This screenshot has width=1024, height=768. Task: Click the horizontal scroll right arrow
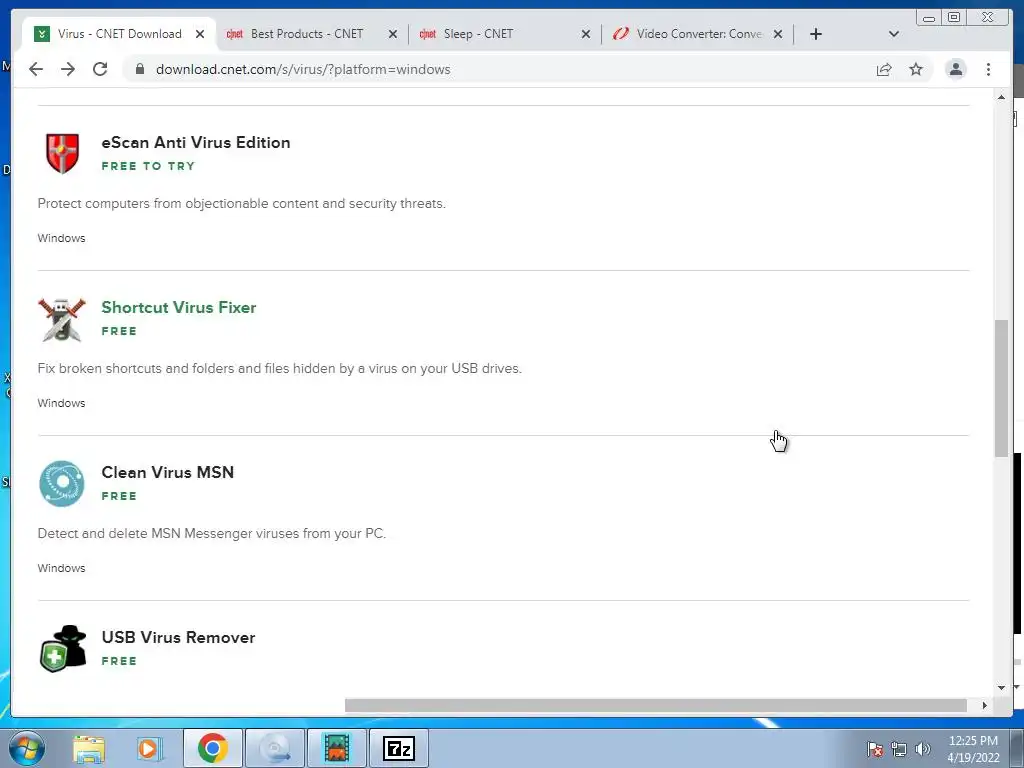pos(984,705)
